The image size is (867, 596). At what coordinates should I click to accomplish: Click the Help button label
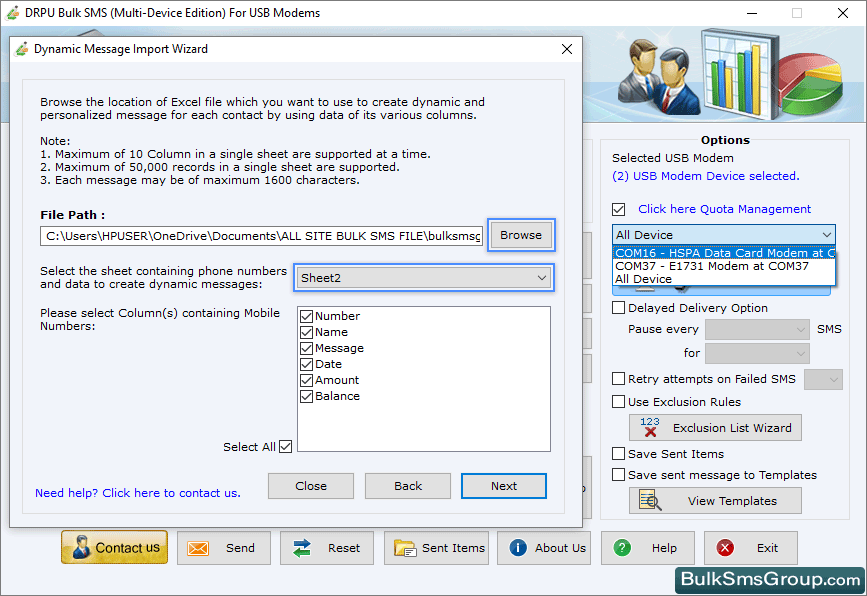(664, 548)
